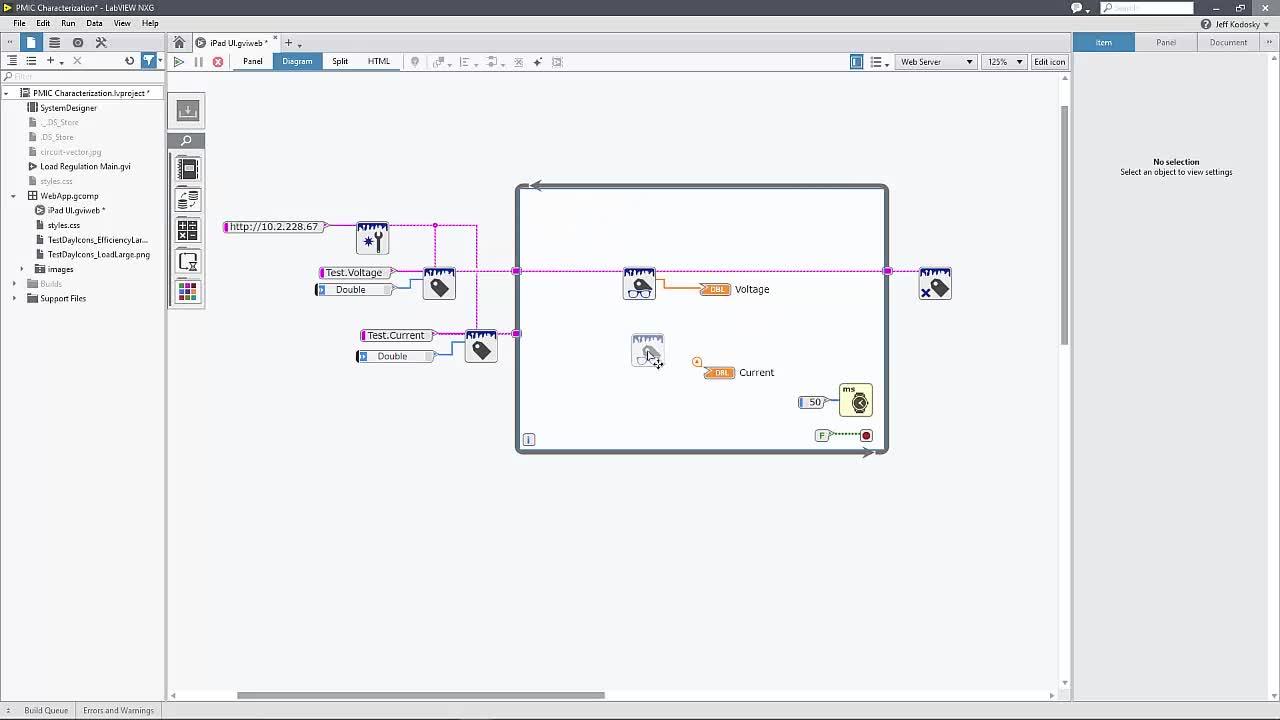The image size is (1280, 720).
Task: Refresh the project tree with the refresh icon
Action: tap(130, 60)
